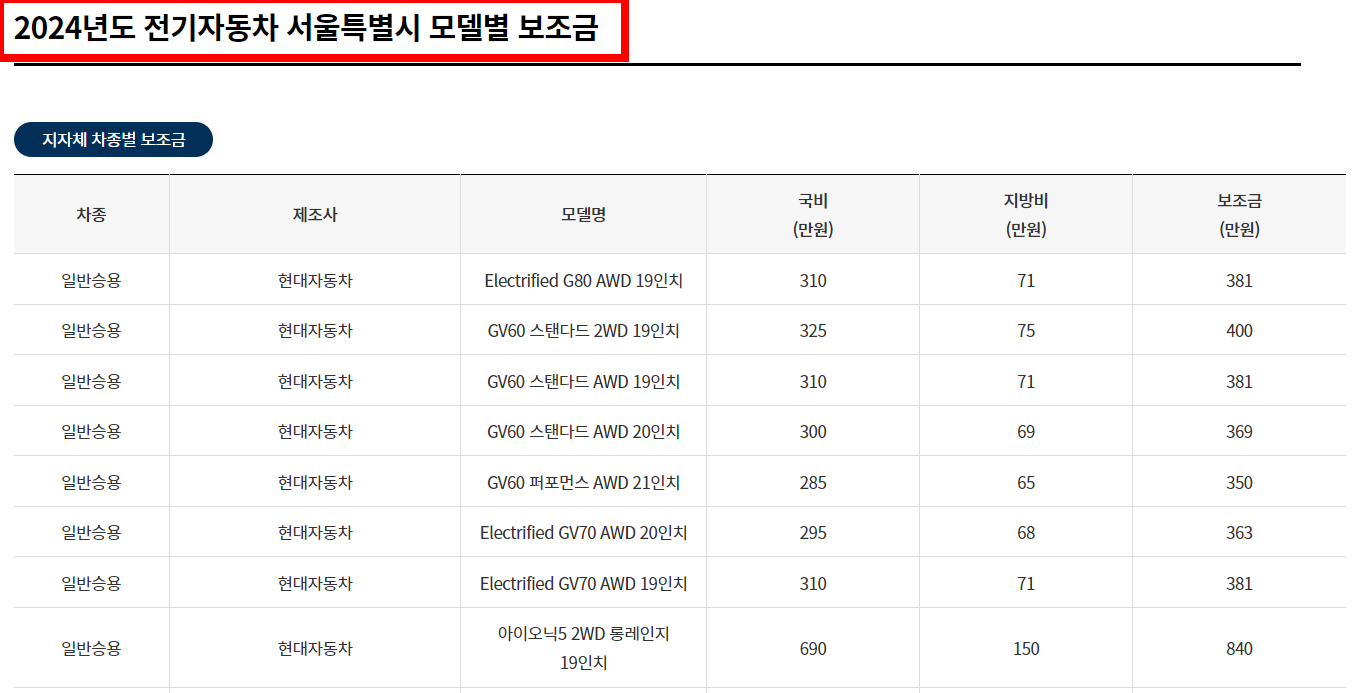The image size is (1361, 693).
Task: Click 일반승용 in the GV60 2WD row
Action: coord(91,331)
